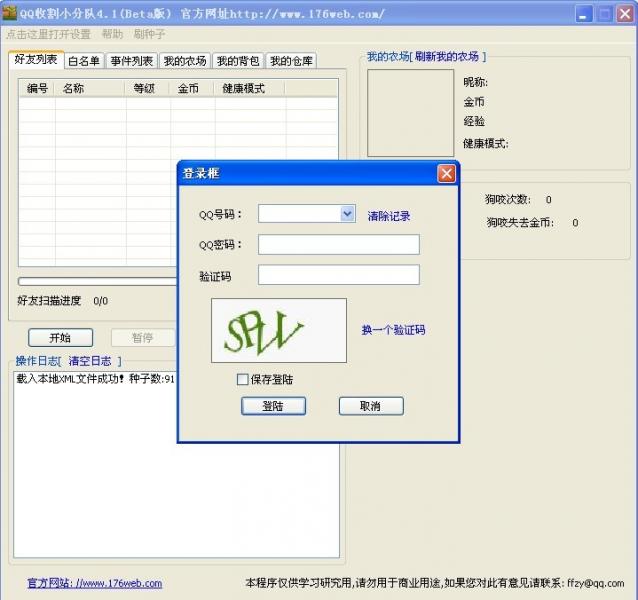
Task: Open the 刷种子 menu
Action: (149, 34)
